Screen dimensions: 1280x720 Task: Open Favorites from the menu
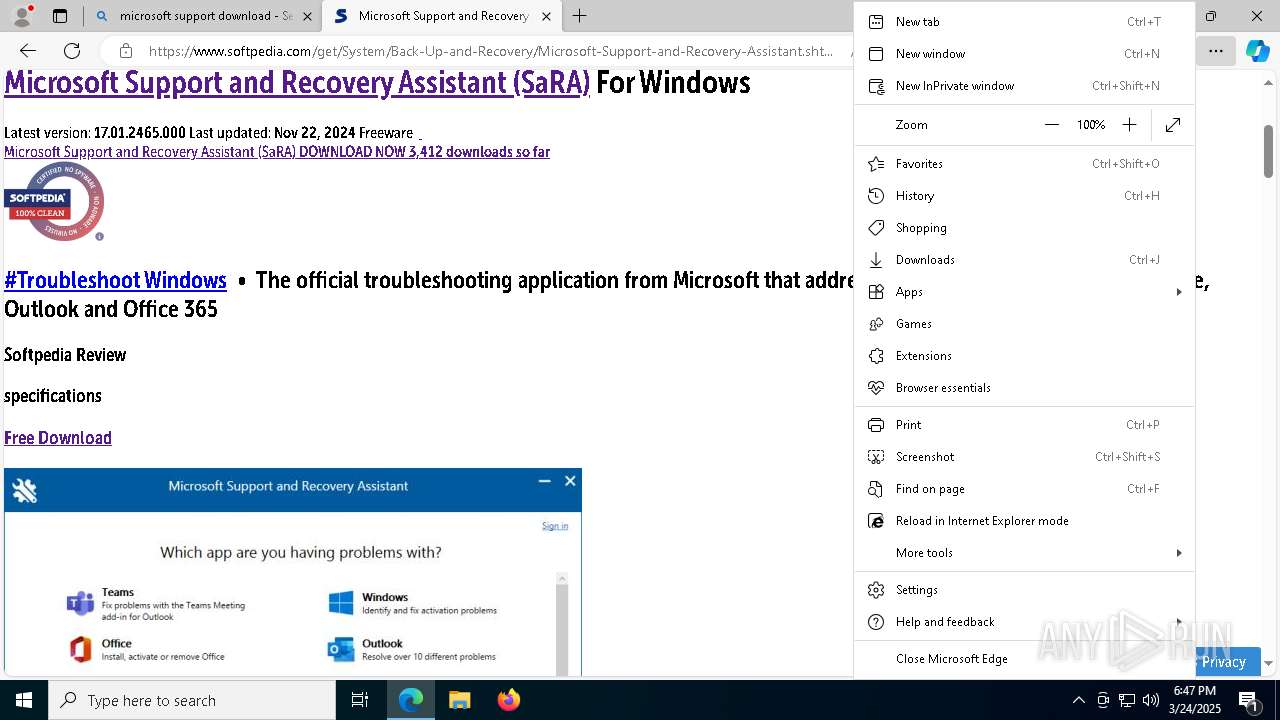1024,164
